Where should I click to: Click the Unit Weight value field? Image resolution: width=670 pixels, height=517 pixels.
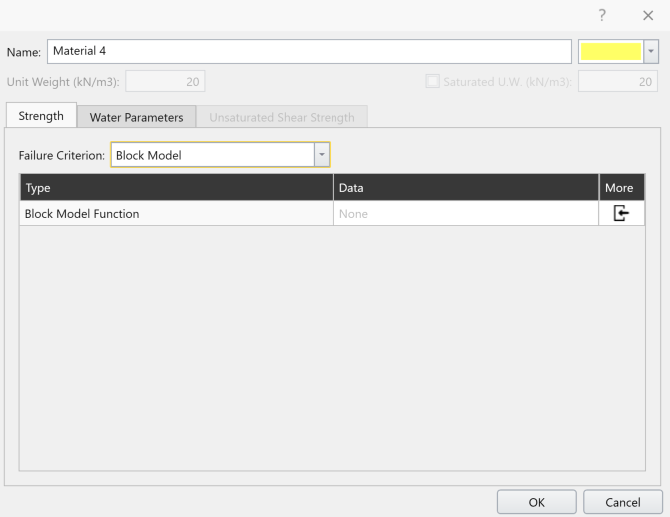tap(165, 81)
